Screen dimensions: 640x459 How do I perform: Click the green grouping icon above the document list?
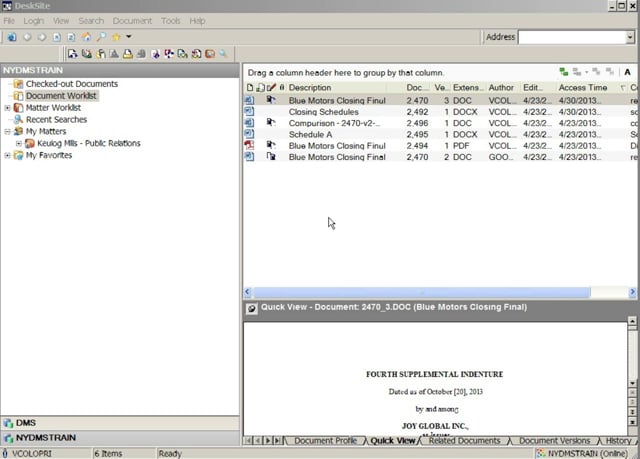(564, 72)
